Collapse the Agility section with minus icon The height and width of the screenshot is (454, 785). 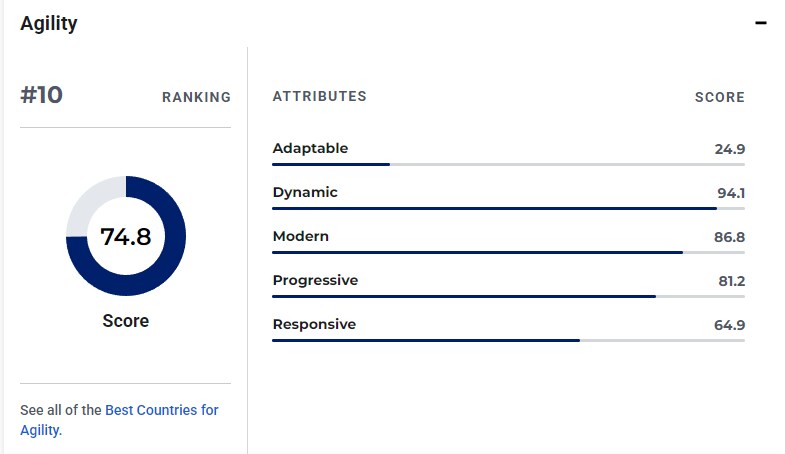click(760, 23)
